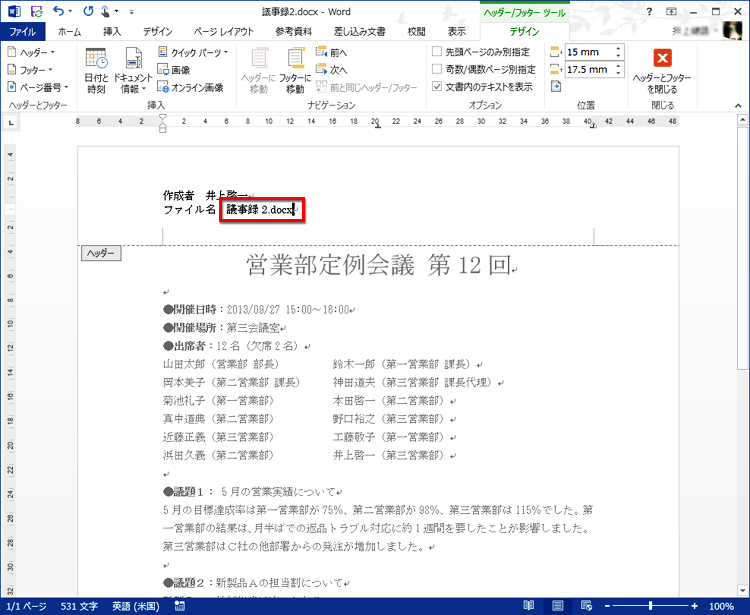Close header and footer with red X
750x615 pixels.
pyautogui.click(x=662, y=58)
